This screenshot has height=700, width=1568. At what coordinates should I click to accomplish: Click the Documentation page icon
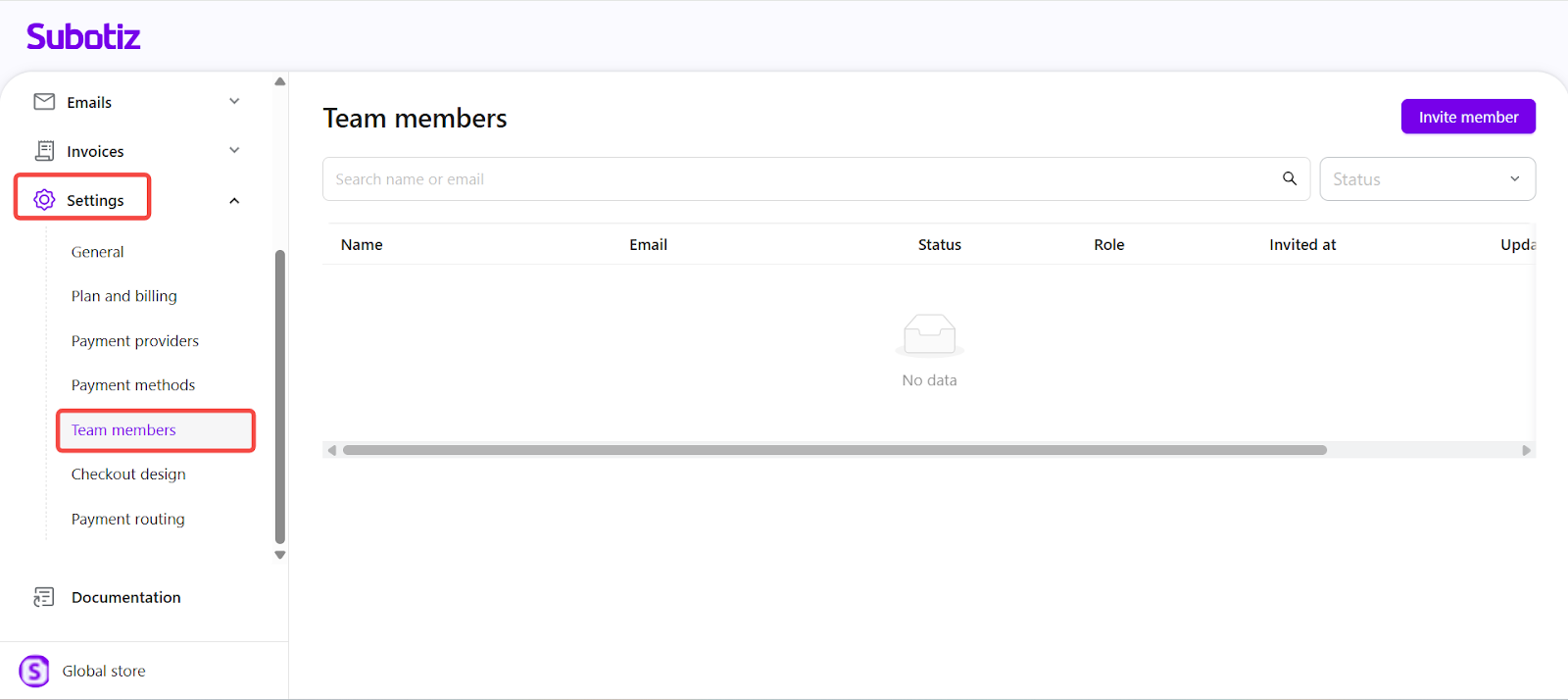click(x=44, y=597)
